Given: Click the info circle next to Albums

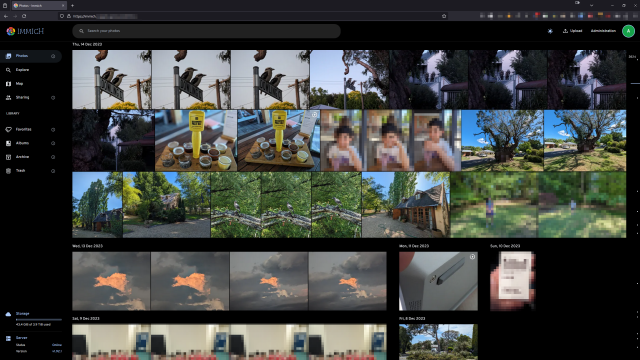Looking at the screenshot, I should point(53,143).
